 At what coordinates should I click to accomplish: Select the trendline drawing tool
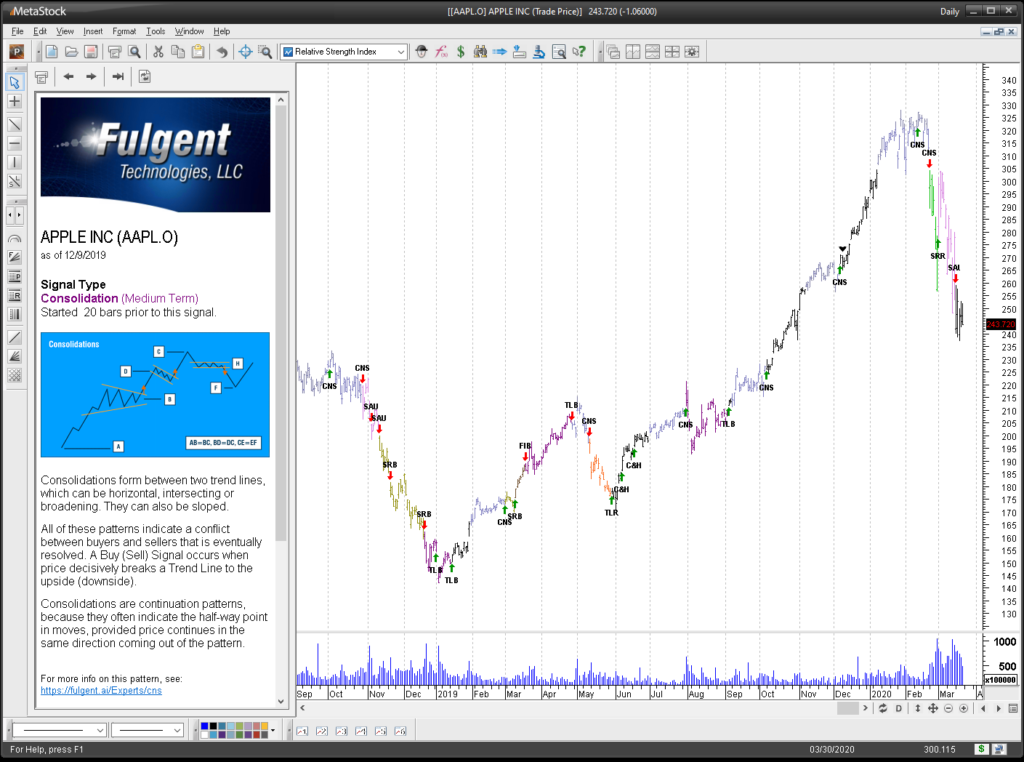click(15, 125)
